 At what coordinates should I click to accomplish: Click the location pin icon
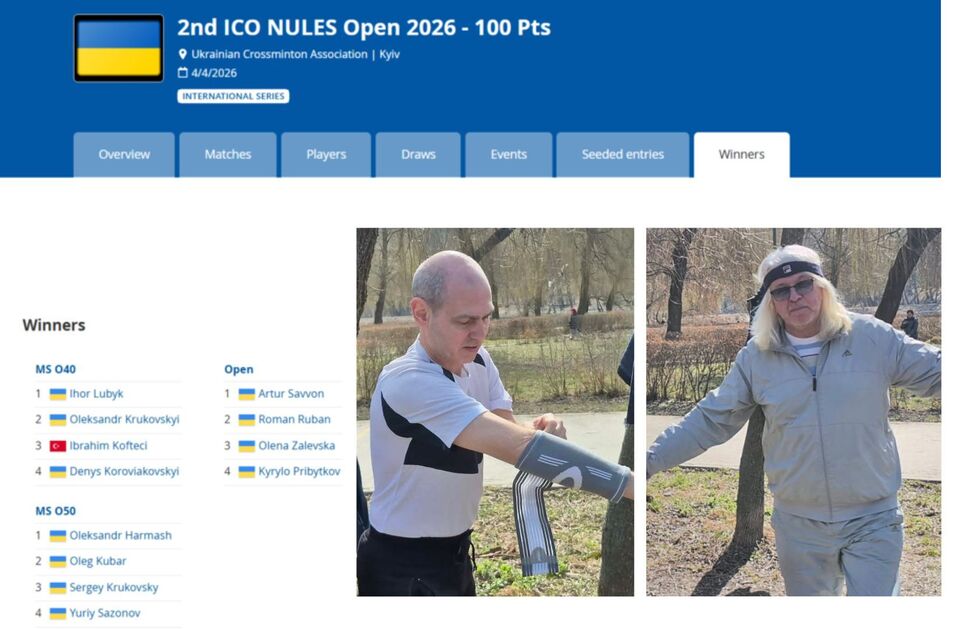pyautogui.click(x=183, y=54)
